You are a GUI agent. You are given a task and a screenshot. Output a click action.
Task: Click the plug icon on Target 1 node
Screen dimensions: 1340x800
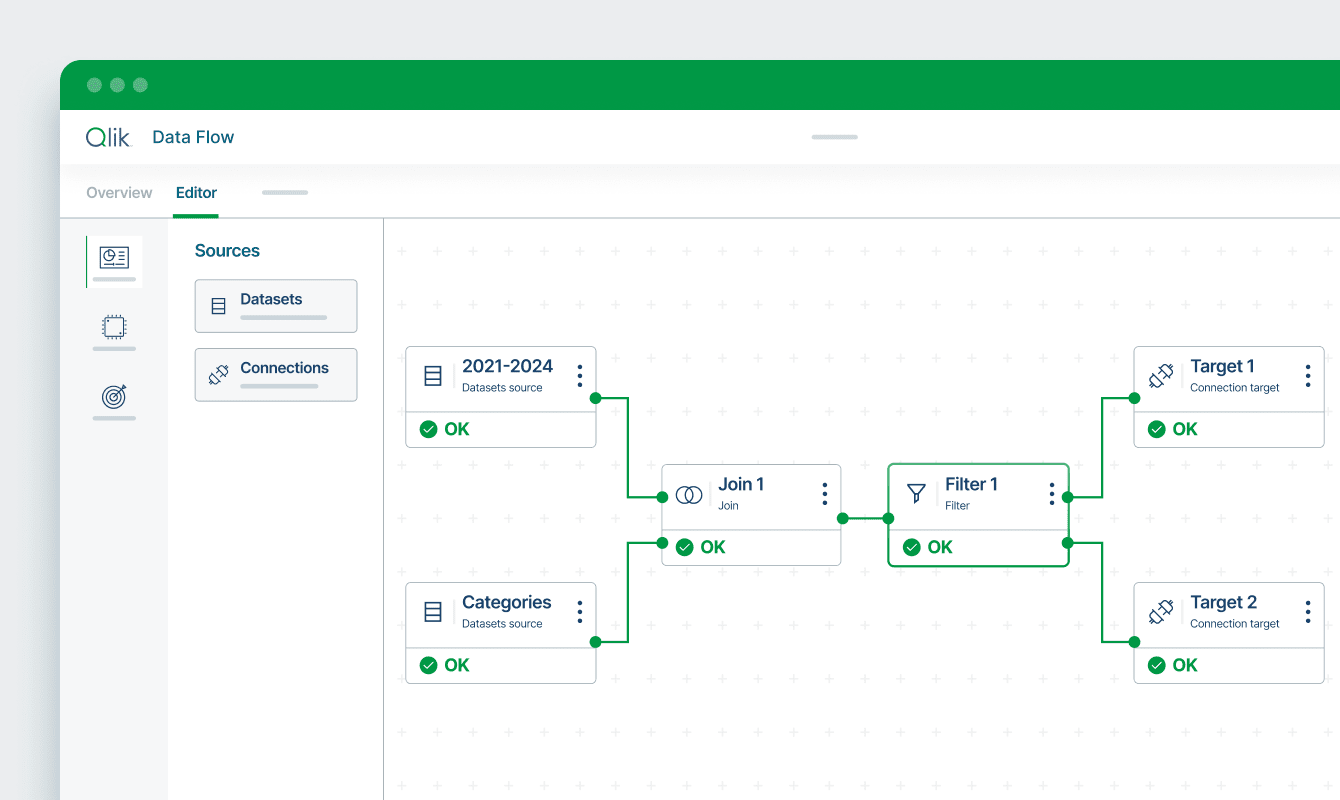(x=1160, y=376)
